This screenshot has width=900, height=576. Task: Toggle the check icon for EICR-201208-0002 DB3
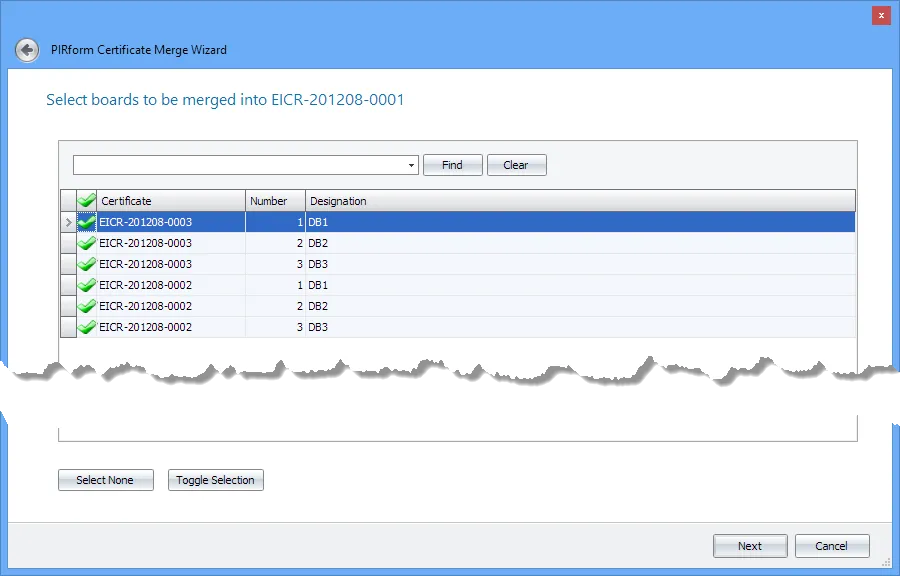pyautogui.click(x=86, y=327)
